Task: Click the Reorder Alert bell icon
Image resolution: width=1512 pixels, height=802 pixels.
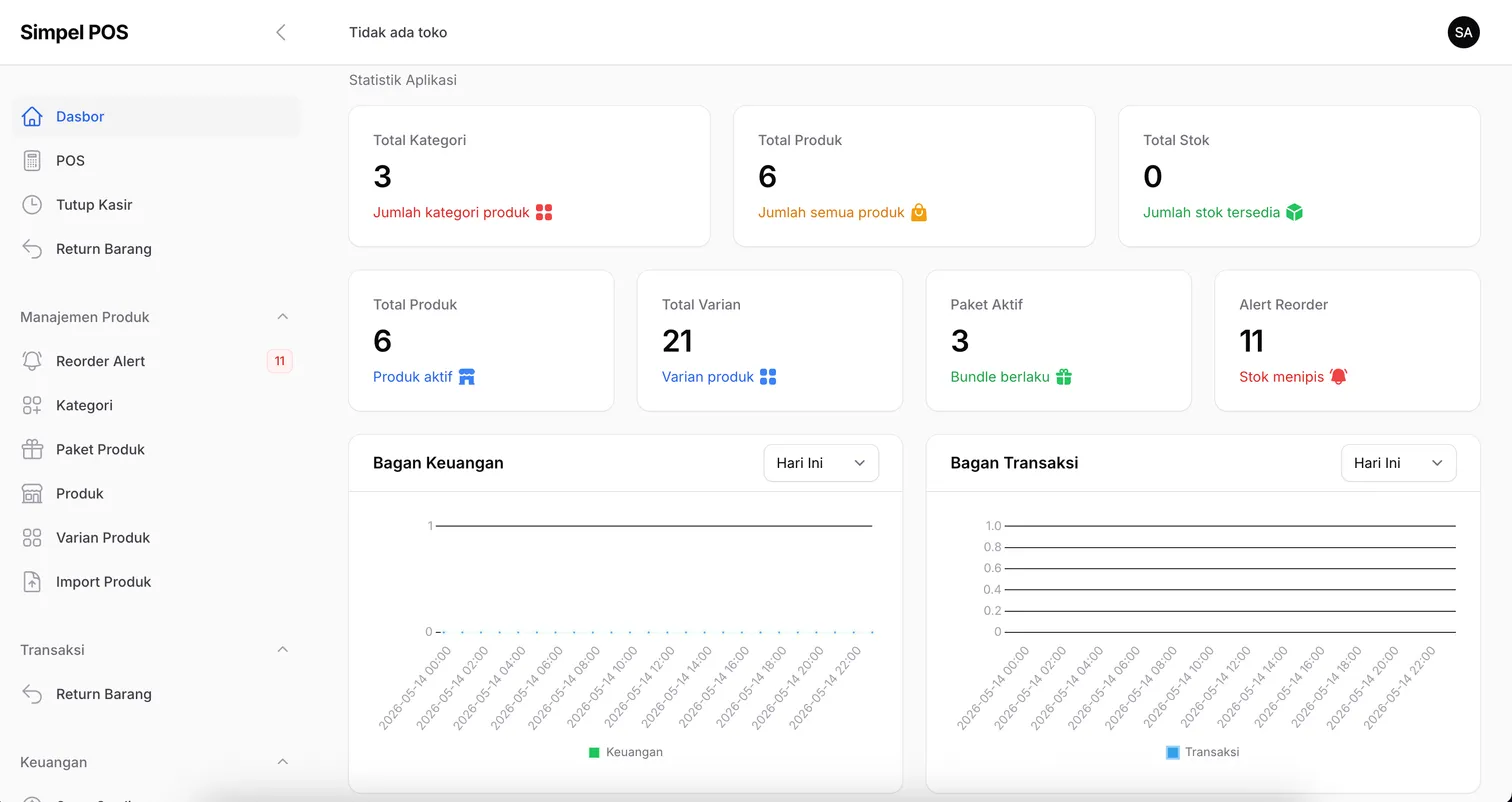Action: point(32,361)
